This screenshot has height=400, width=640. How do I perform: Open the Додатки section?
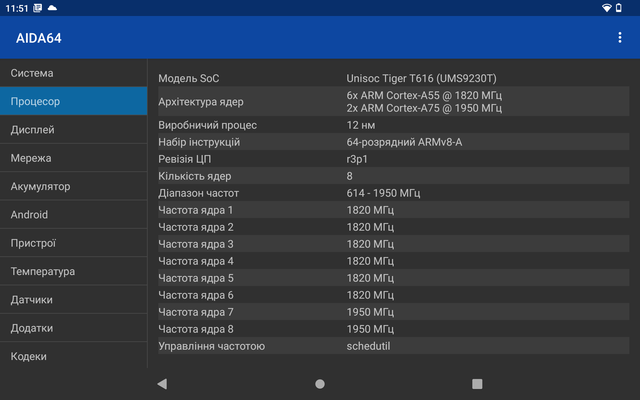click(73, 328)
